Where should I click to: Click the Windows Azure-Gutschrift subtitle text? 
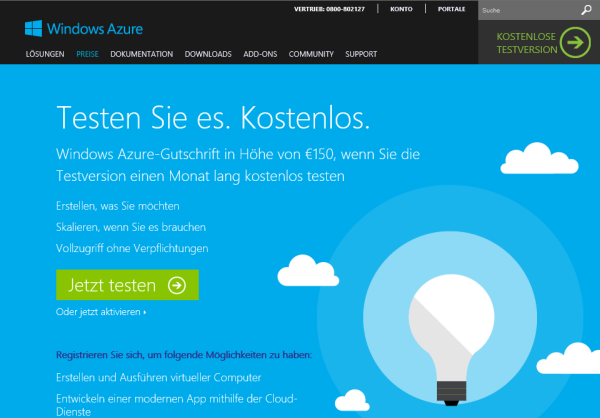coord(238,165)
